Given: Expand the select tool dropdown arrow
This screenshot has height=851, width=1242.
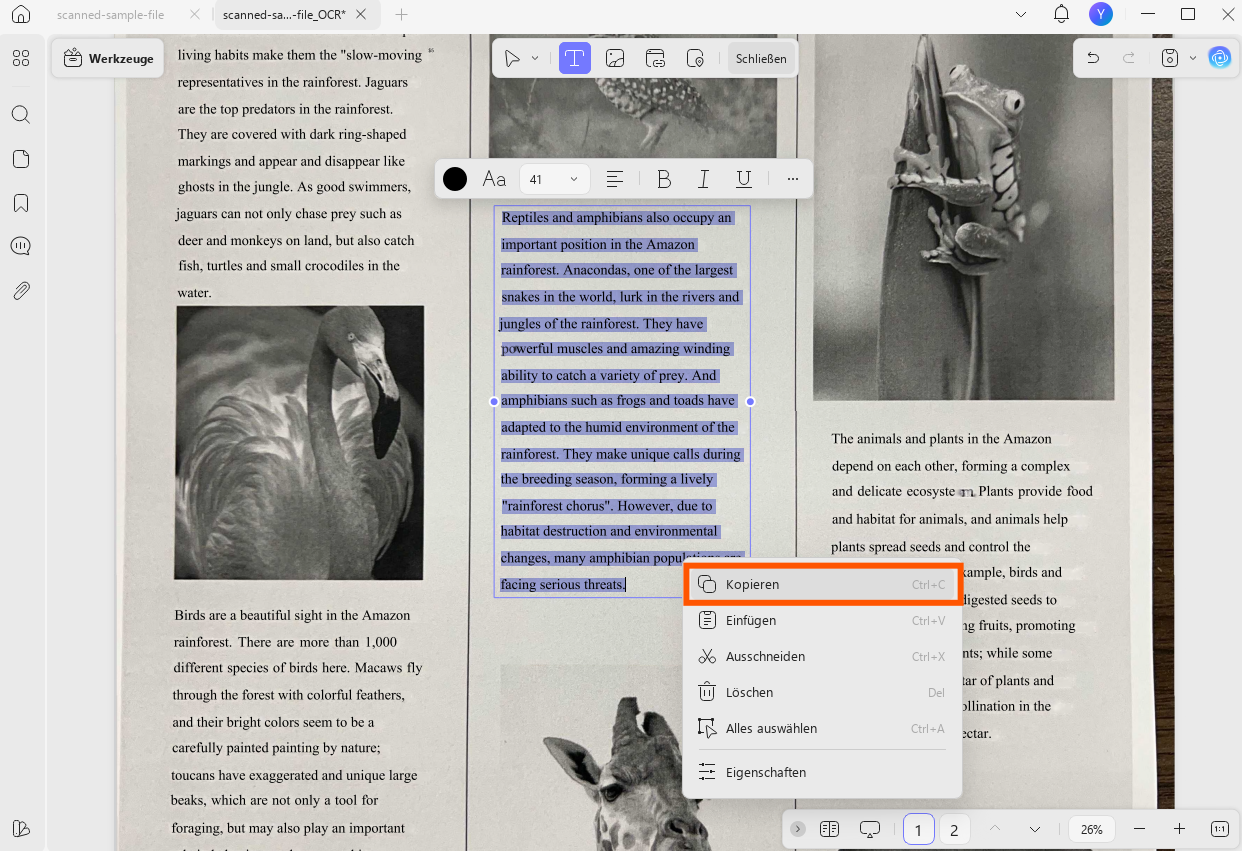Looking at the screenshot, I should coord(535,58).
